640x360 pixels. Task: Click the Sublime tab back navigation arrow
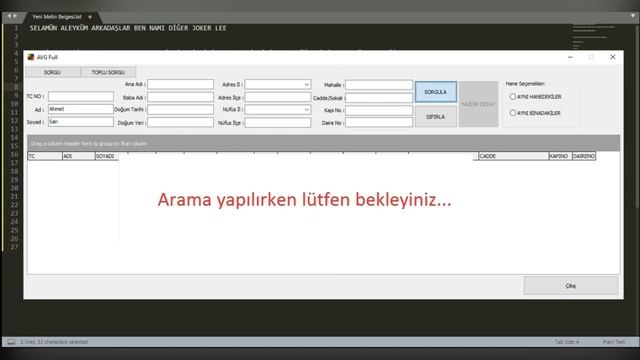[x=9, y=16]
